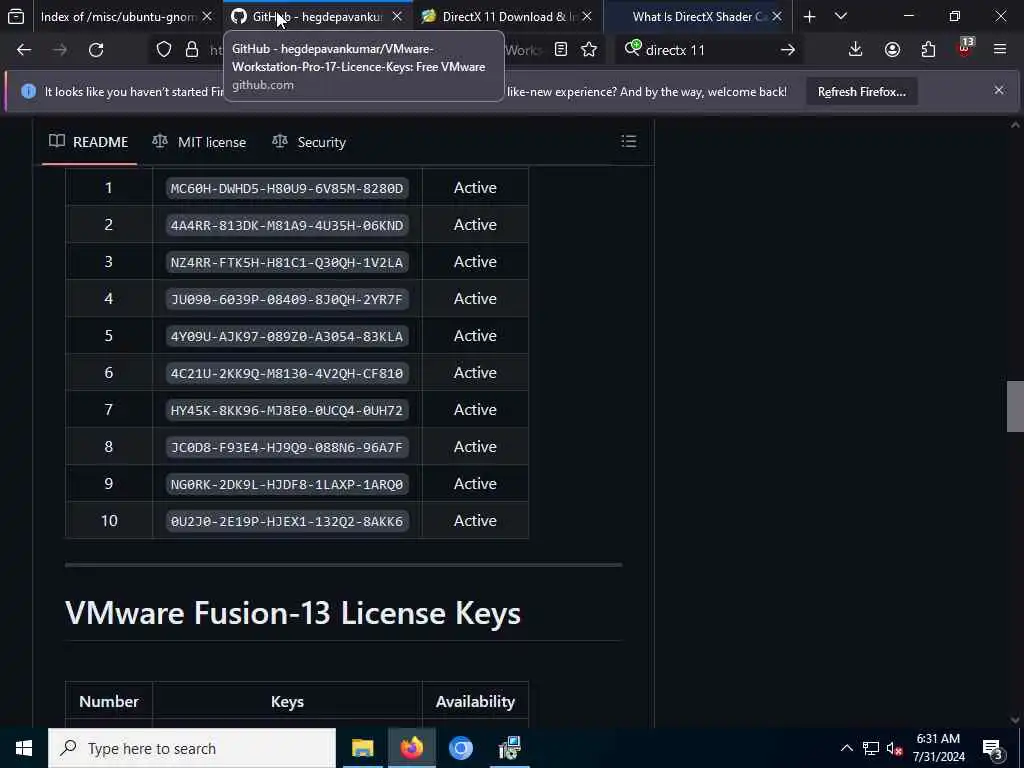The height and width of the screenshot is (768, 1024).
Task: Click the red extension icon with badge 13
Action: (x=965, y=48)
